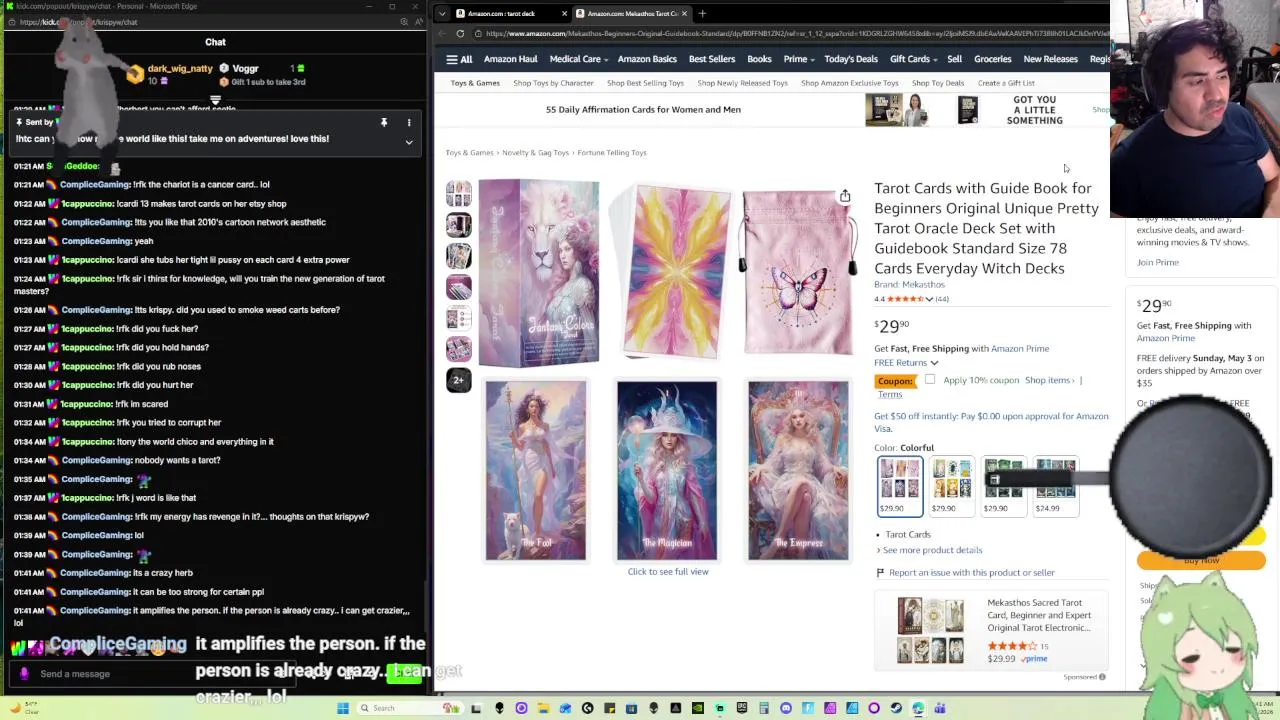Go to Amazon Haul
Screen dimensions: 1280x720
tap(510, 59)
